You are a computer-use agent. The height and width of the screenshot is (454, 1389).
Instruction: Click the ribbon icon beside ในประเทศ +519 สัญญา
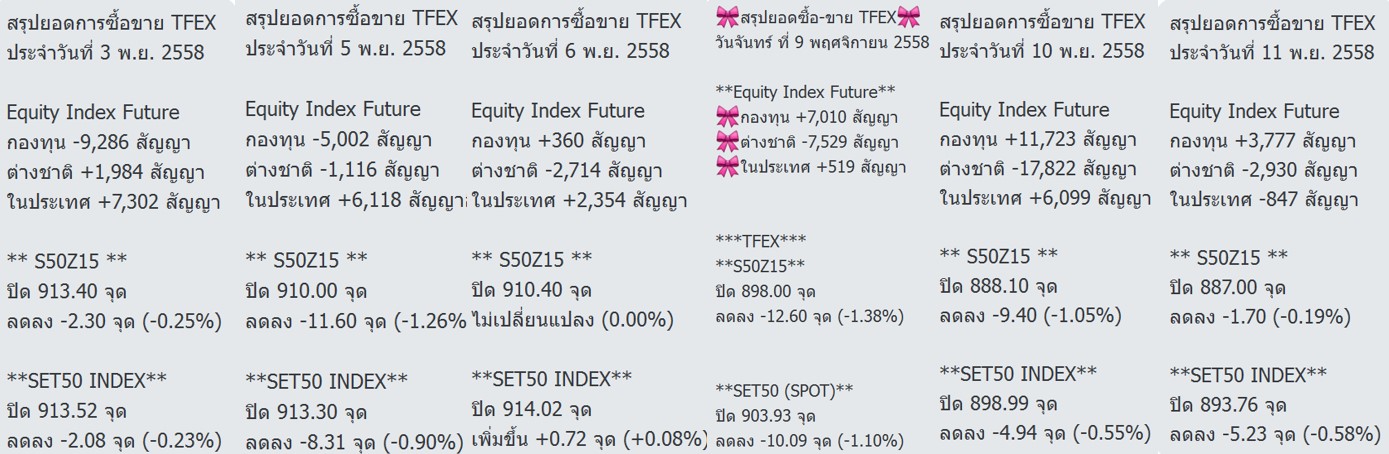(728, 168)
